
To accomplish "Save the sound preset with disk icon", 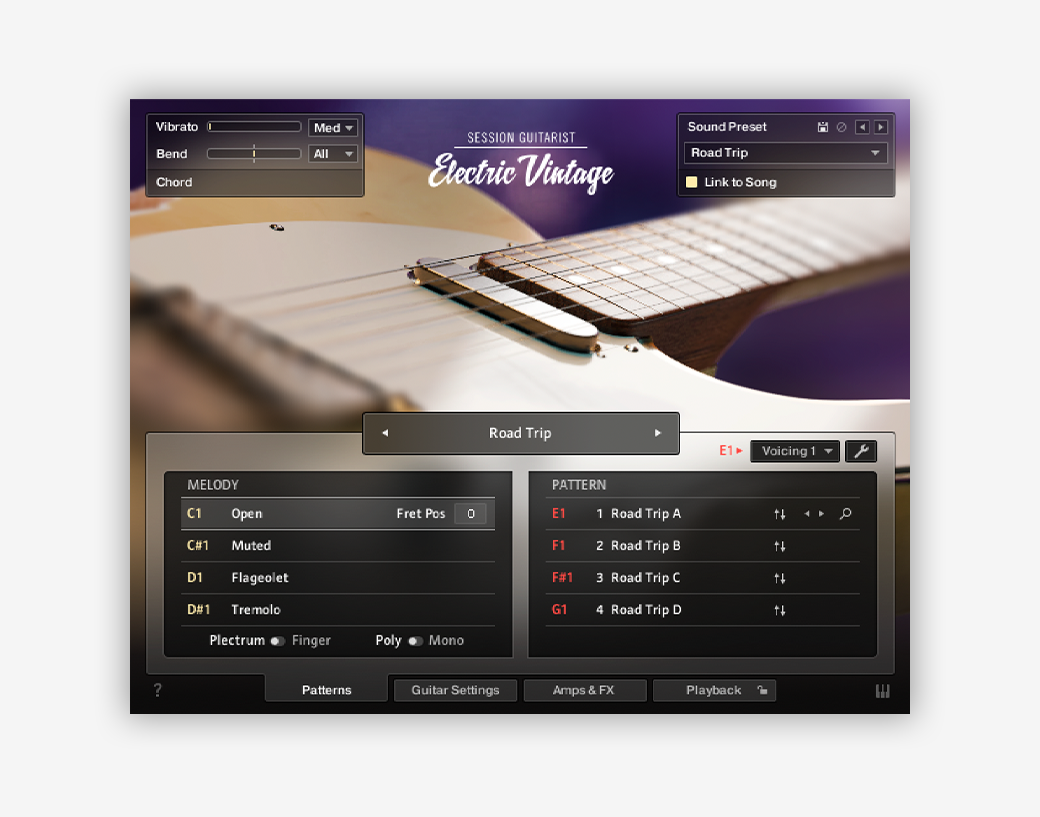I will click(822, 127).
